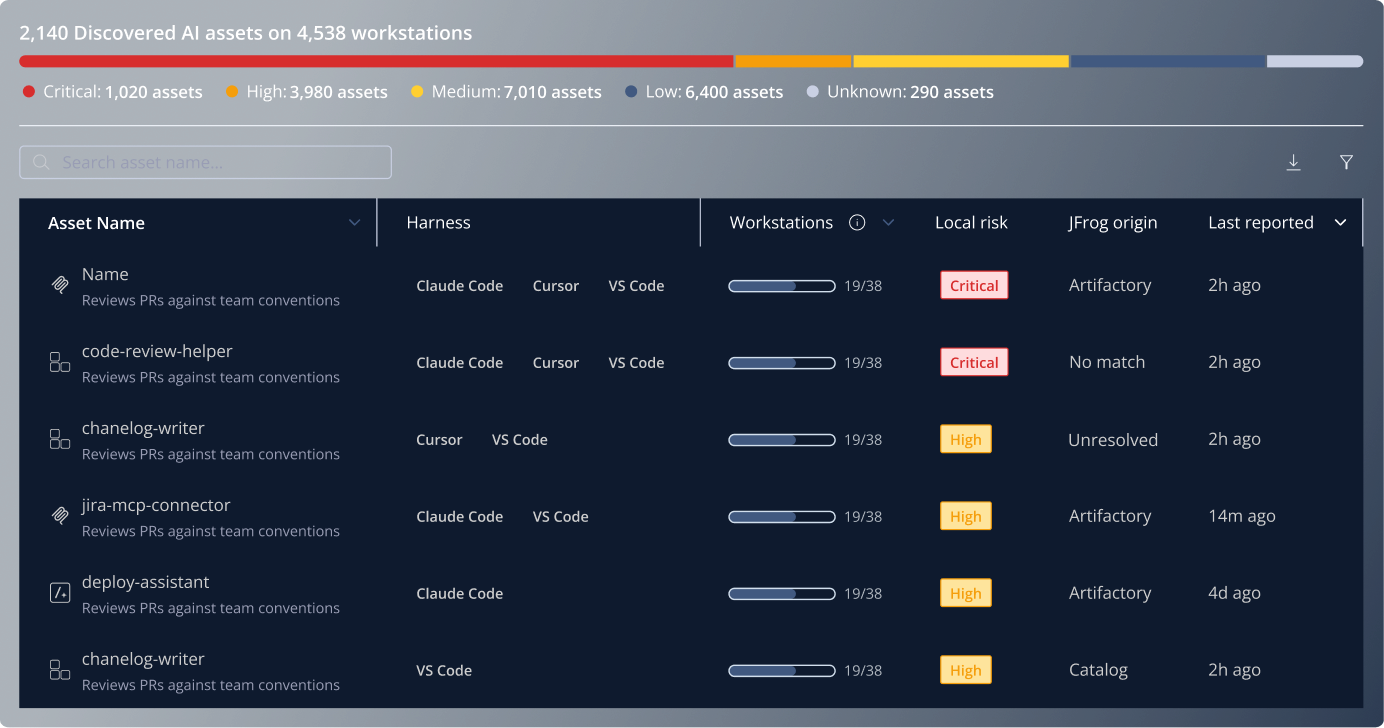
Task: Click the "Catalog" JFrog origin cell
Action: pos(1098,670)
